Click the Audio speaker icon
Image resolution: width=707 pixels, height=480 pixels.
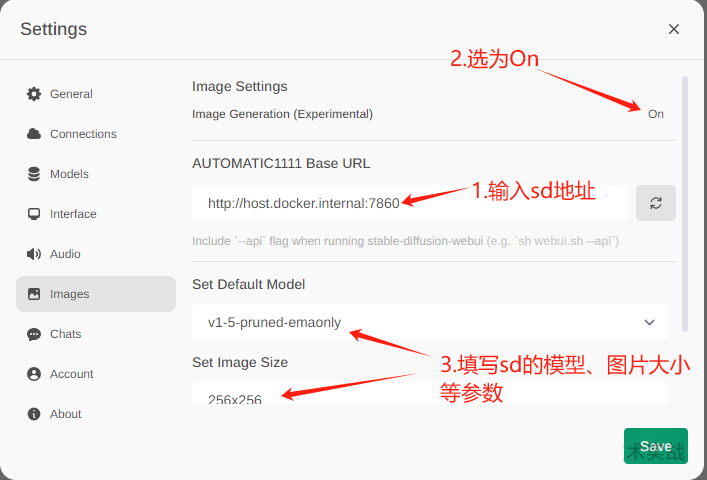(x=34, y=254)
